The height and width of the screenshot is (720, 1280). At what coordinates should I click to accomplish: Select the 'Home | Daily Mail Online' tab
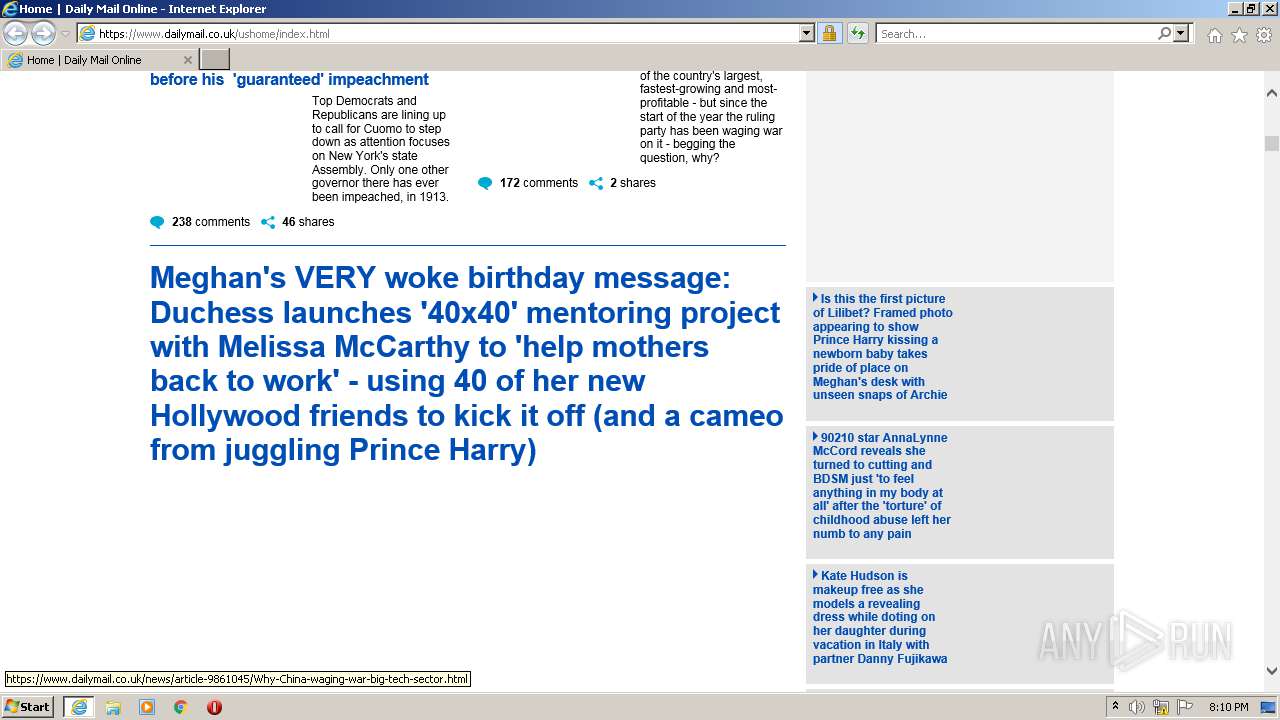pos(98,60)
